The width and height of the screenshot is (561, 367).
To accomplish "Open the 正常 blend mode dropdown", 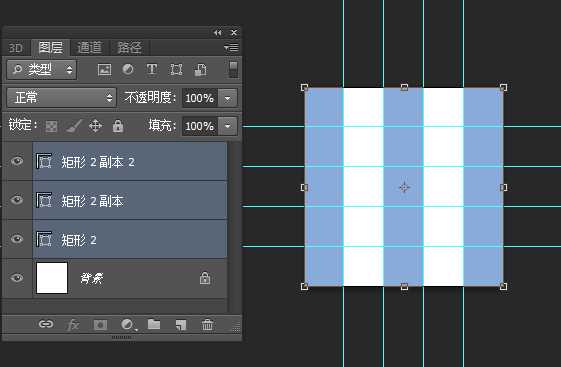I will [x=62, y=97].
